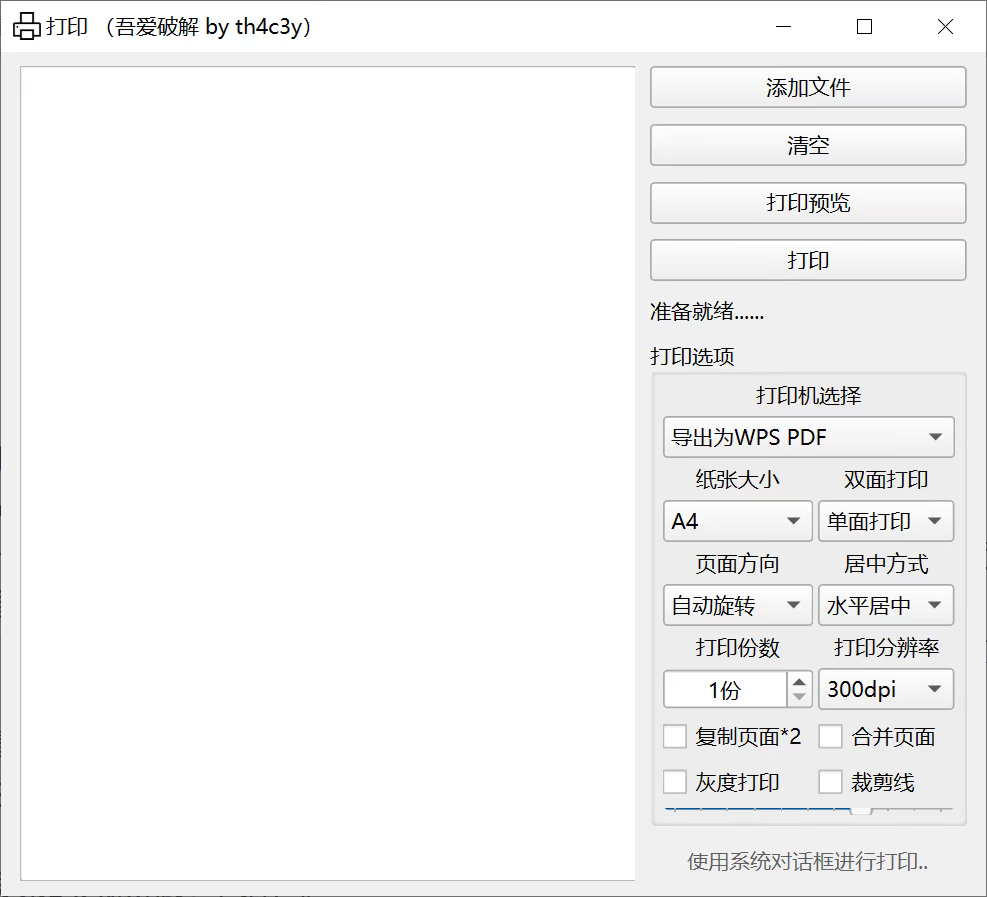987x897 pixels.
Task: Expand the 300dpi resolution dropdown
Action: (885, 689)
